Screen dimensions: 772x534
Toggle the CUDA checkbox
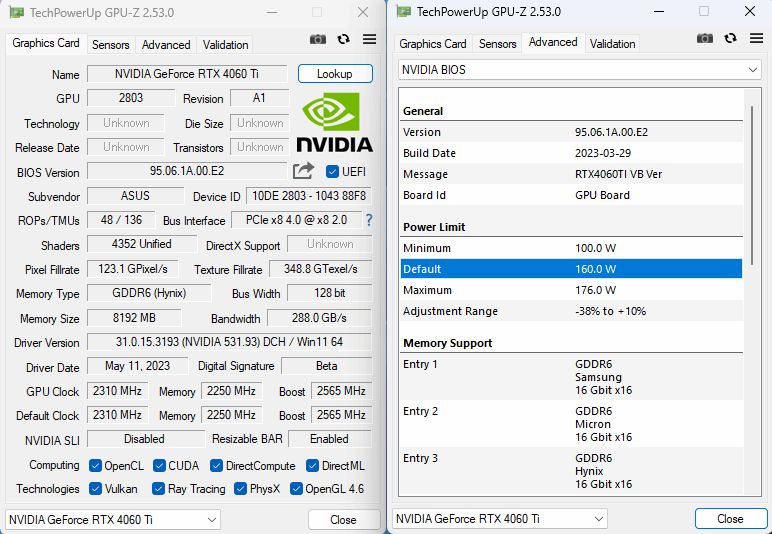(x=159, y=465)
